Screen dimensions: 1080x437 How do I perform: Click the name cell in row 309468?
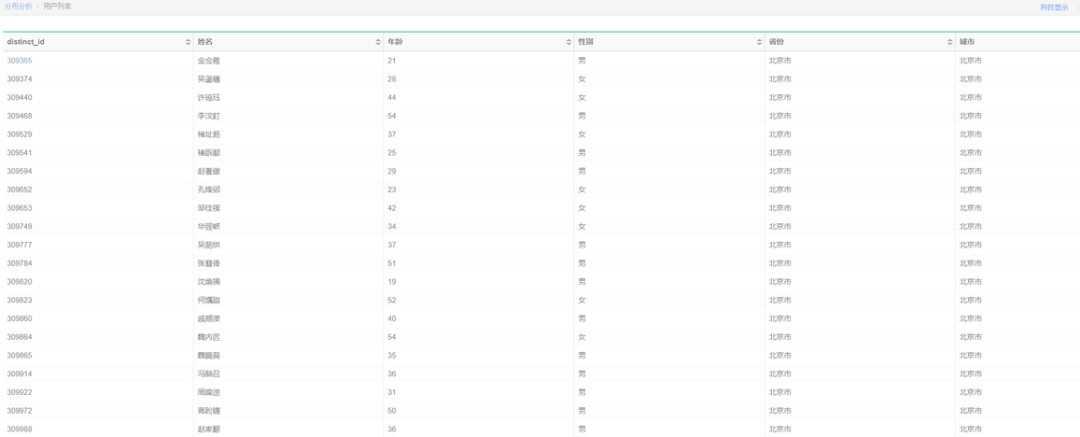point(209,116)
